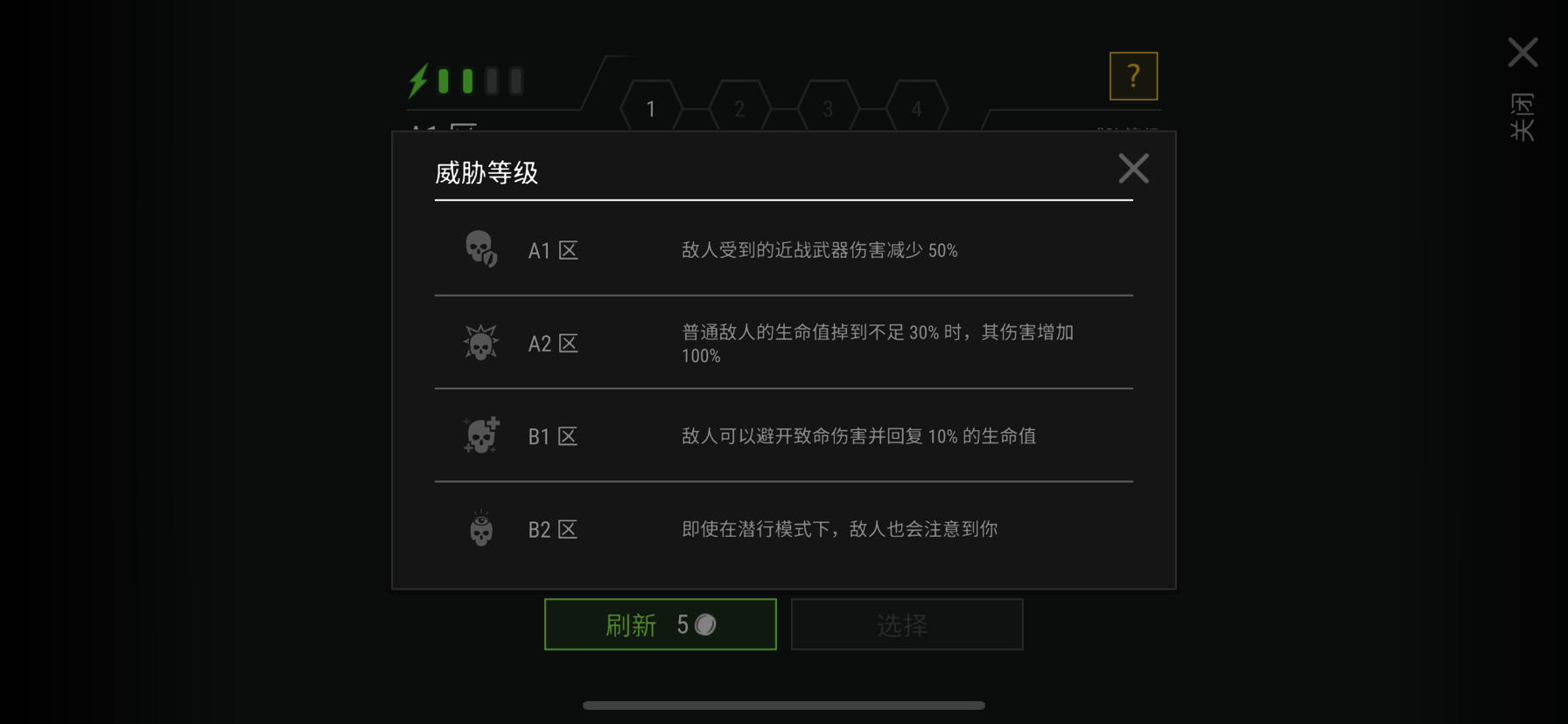Click the 选择 select button
Viewport: 1568px width, 724px height.
coord(907,624)
